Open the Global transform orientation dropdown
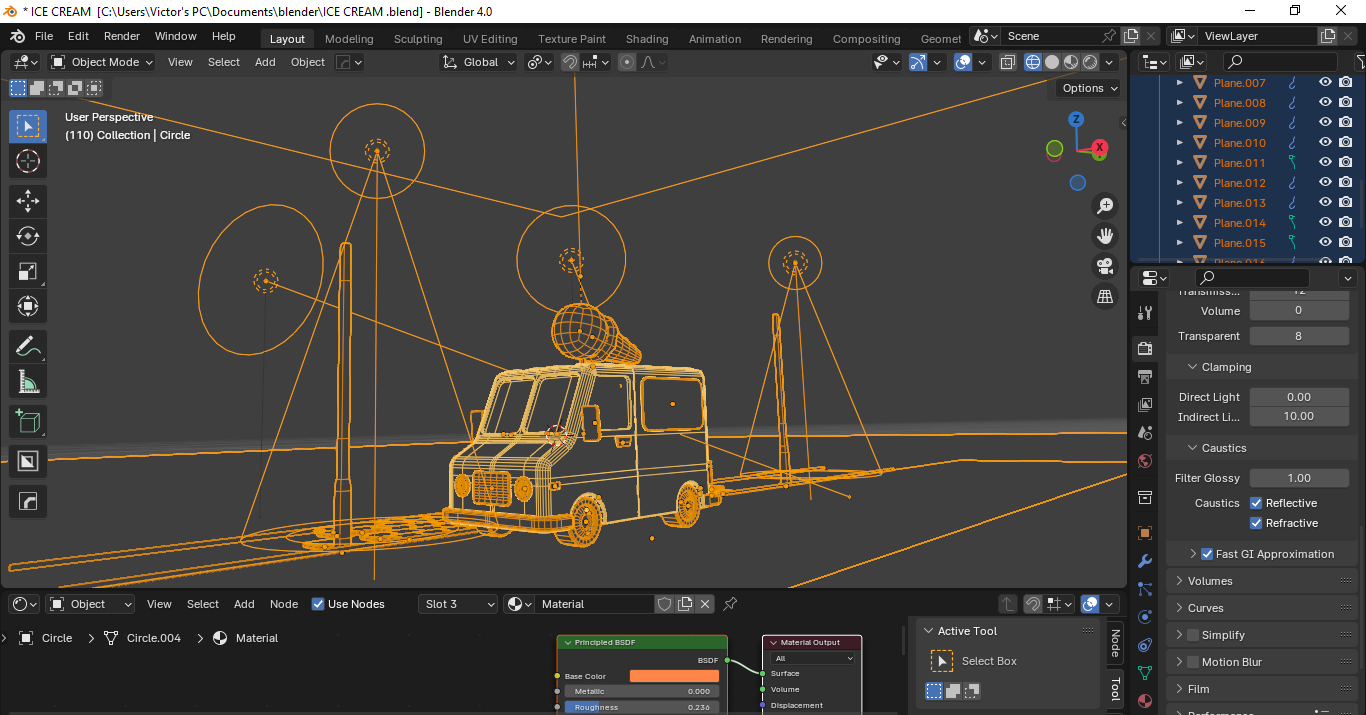 pos(479,62)
